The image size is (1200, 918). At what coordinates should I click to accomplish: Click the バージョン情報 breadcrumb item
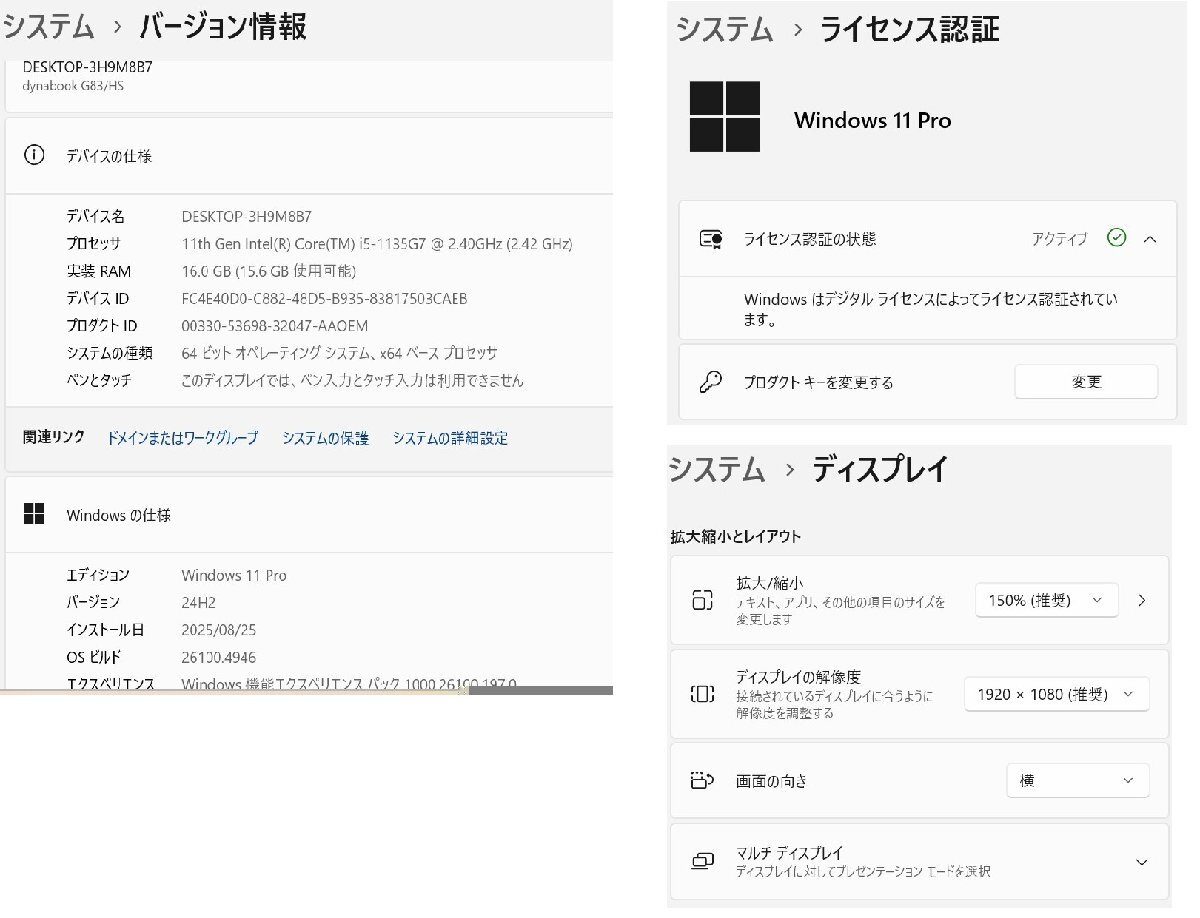[227, 27]
